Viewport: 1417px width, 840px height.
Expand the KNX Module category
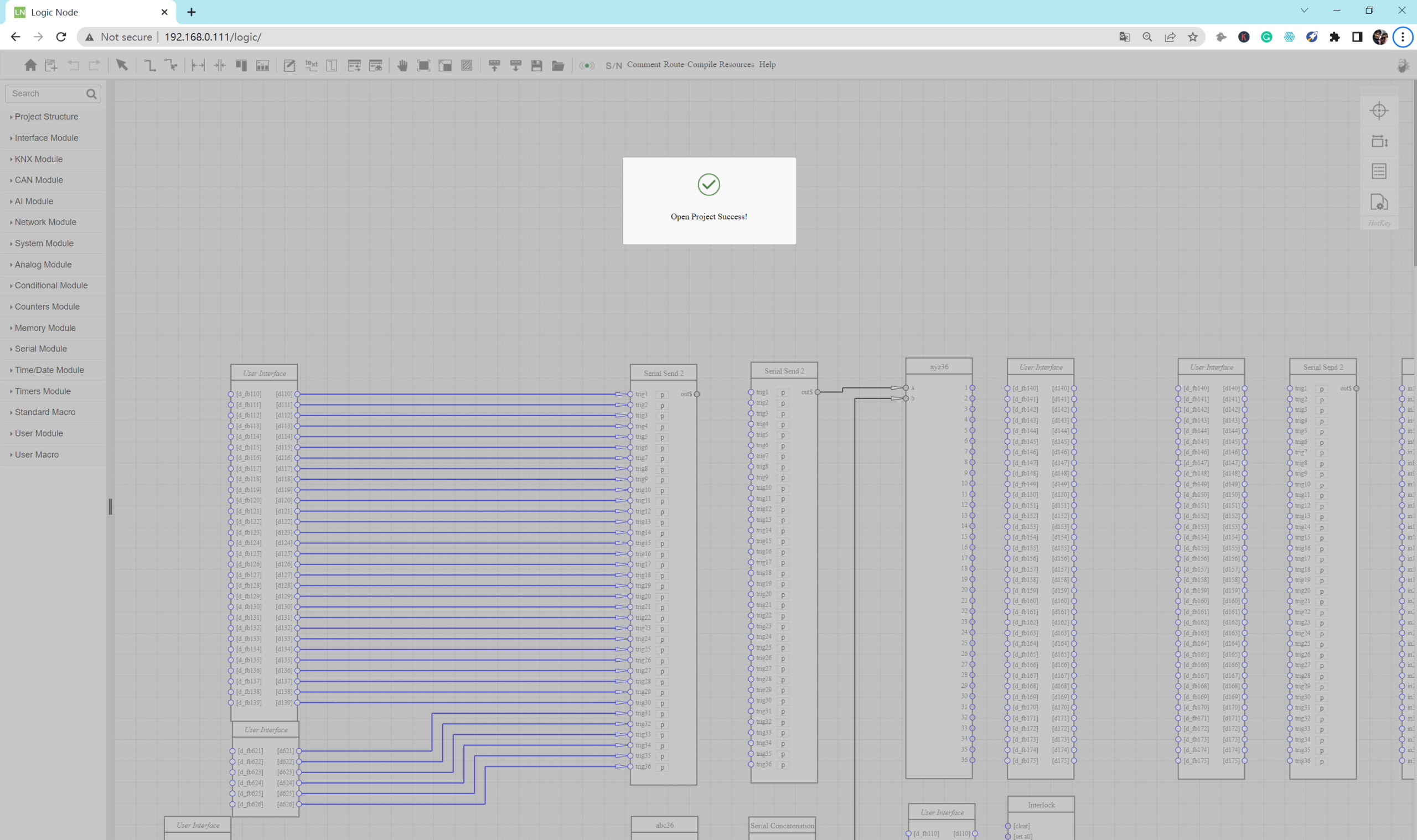coord(39,159)
